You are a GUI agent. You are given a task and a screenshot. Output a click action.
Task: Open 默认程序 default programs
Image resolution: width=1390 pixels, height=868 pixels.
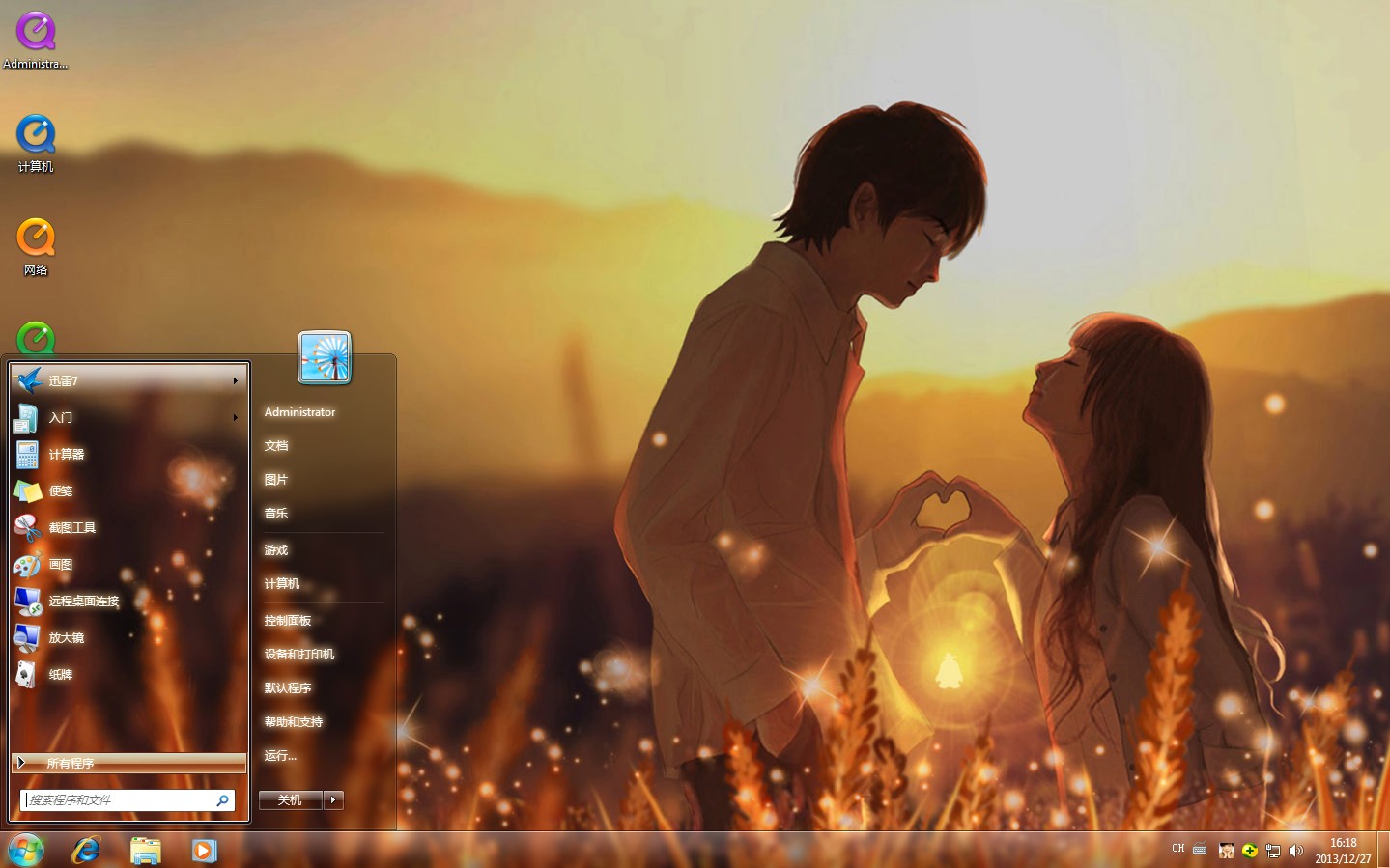[x=288, y=688]
